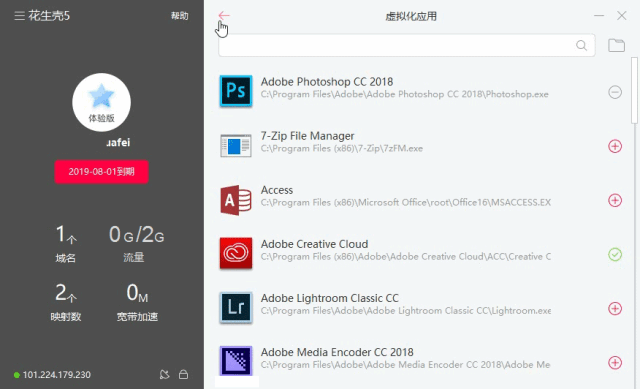Remove Adobe Photoshop CC 2018 with minus button
This screenshot has width=640, height=389.
615,92
